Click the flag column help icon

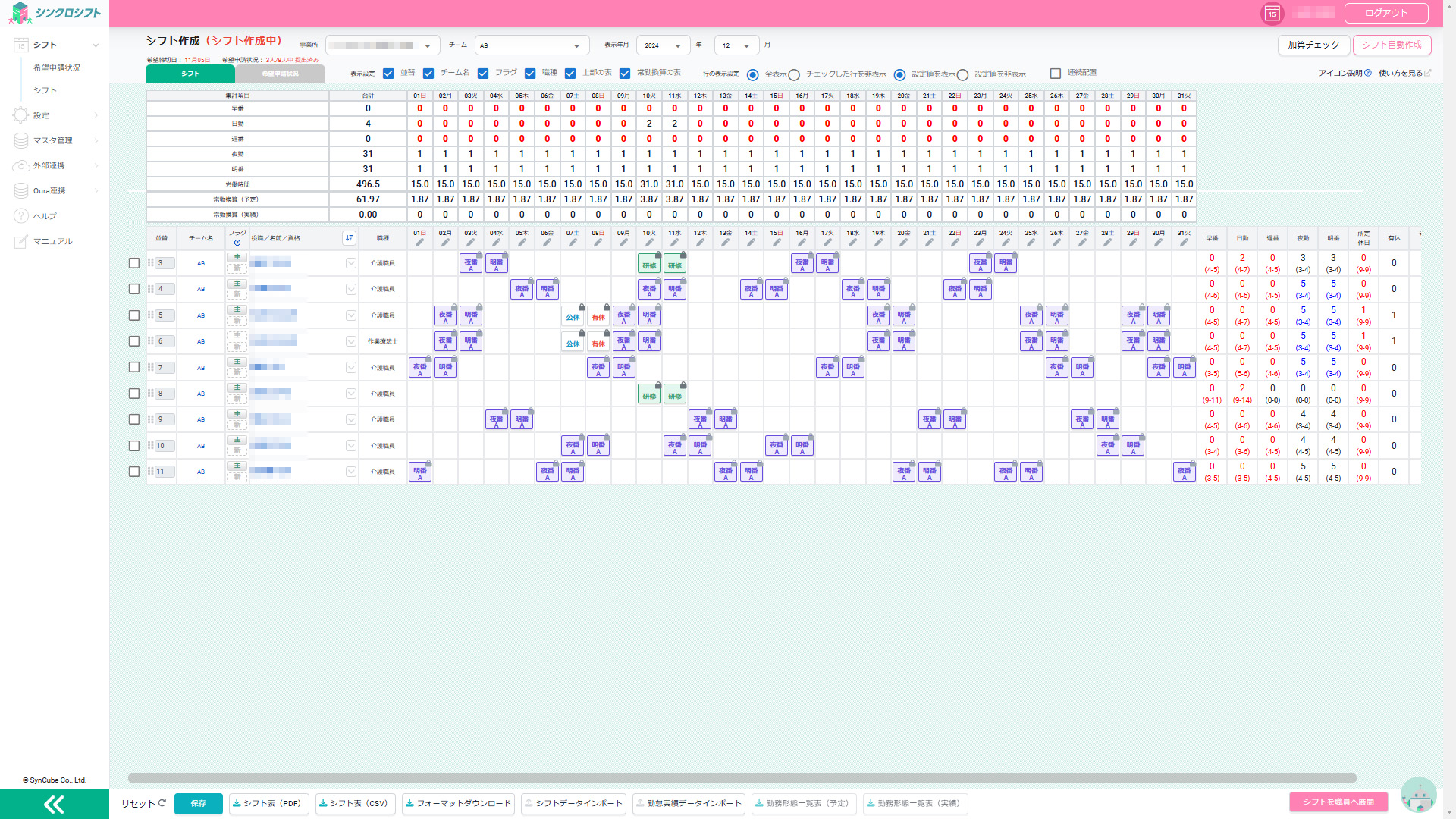pos(237,243)
